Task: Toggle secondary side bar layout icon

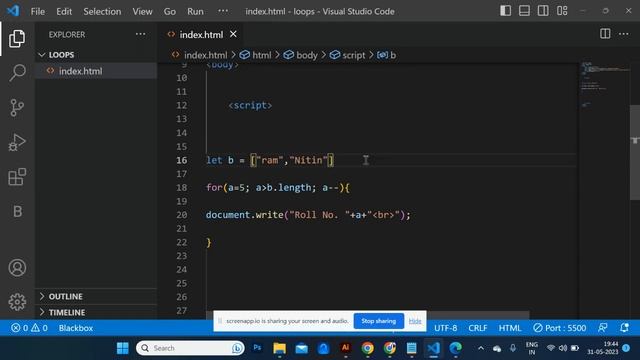Action: pos(543,11)
